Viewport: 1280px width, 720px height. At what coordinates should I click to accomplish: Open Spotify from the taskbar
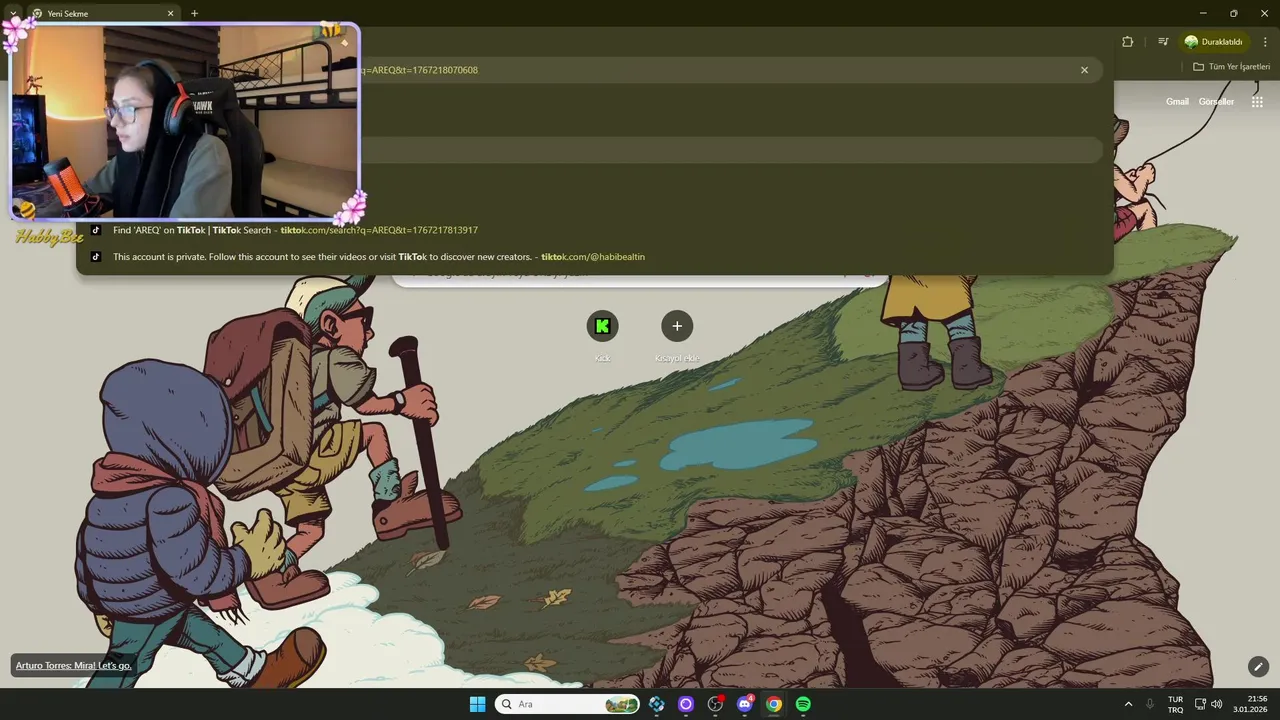tap(803, 704)
